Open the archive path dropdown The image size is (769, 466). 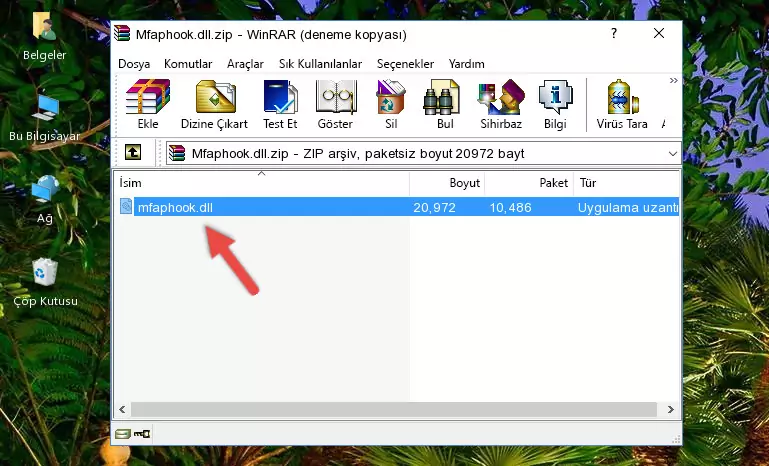[672, 154]
